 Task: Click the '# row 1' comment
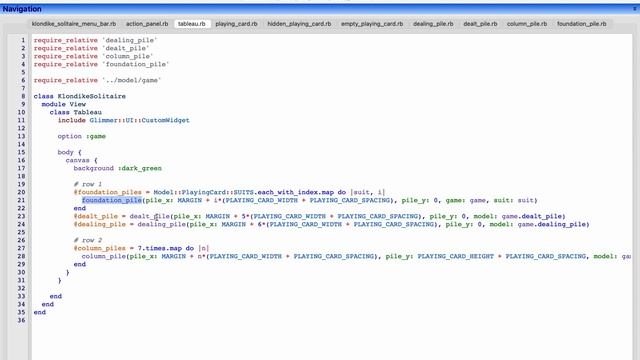tap(88, 184)
